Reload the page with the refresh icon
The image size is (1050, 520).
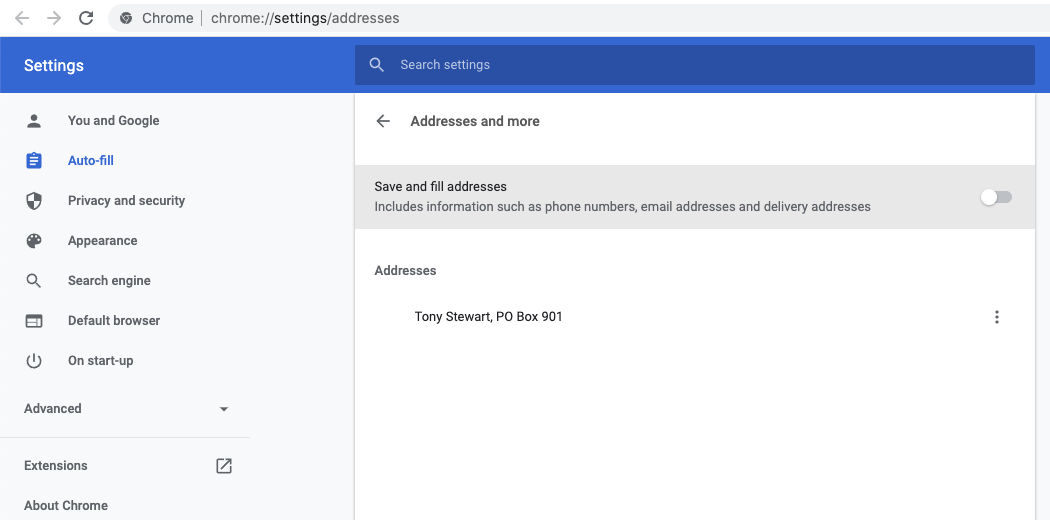tap(86, 18)
